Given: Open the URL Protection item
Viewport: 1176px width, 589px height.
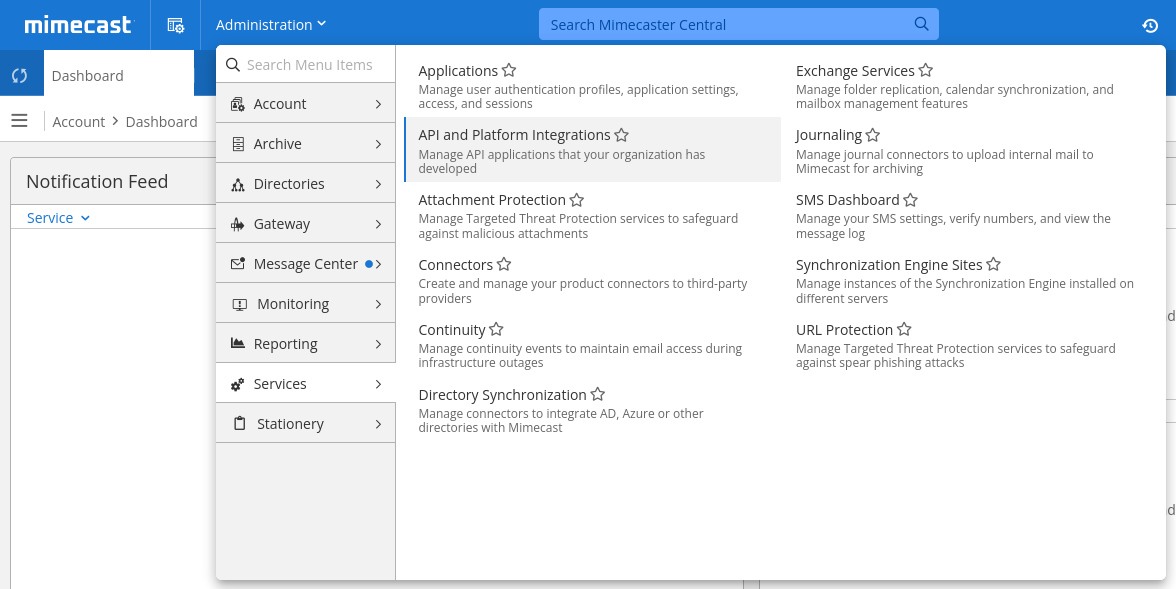Looking at the screenshot, I should [844, 329].
